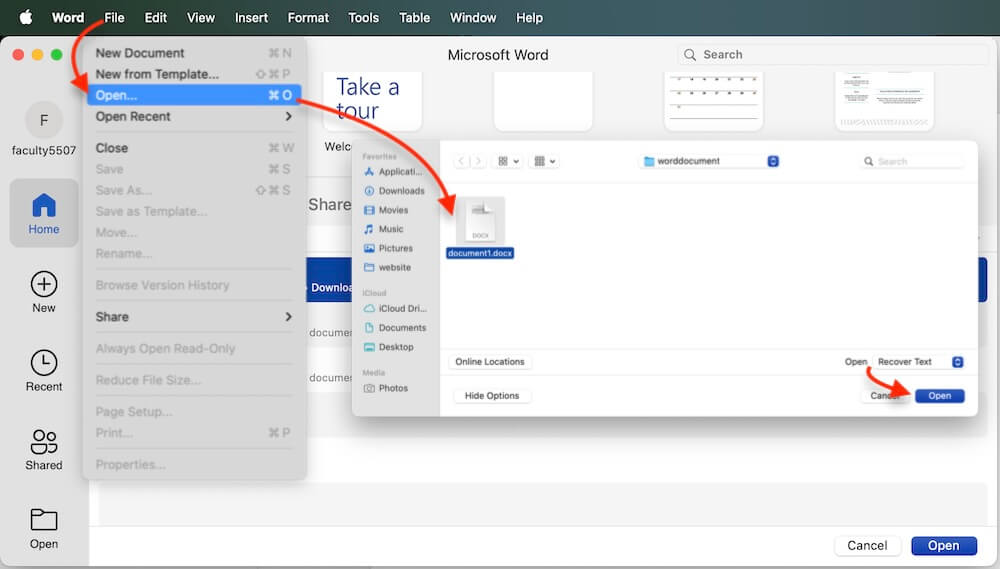Focus the Microsoft Word Search field

pyautogui.click(x=832, y=55)
